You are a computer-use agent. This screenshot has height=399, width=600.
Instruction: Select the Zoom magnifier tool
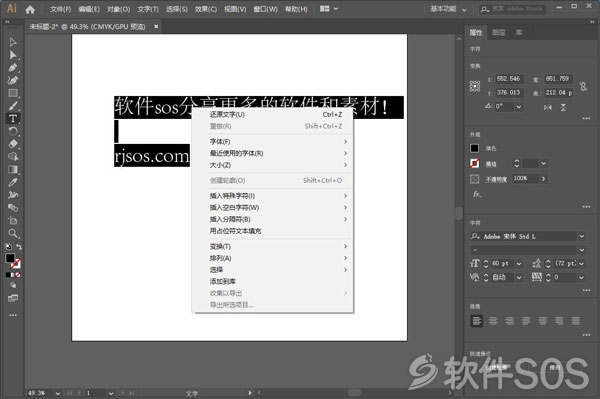coord(13,233)
